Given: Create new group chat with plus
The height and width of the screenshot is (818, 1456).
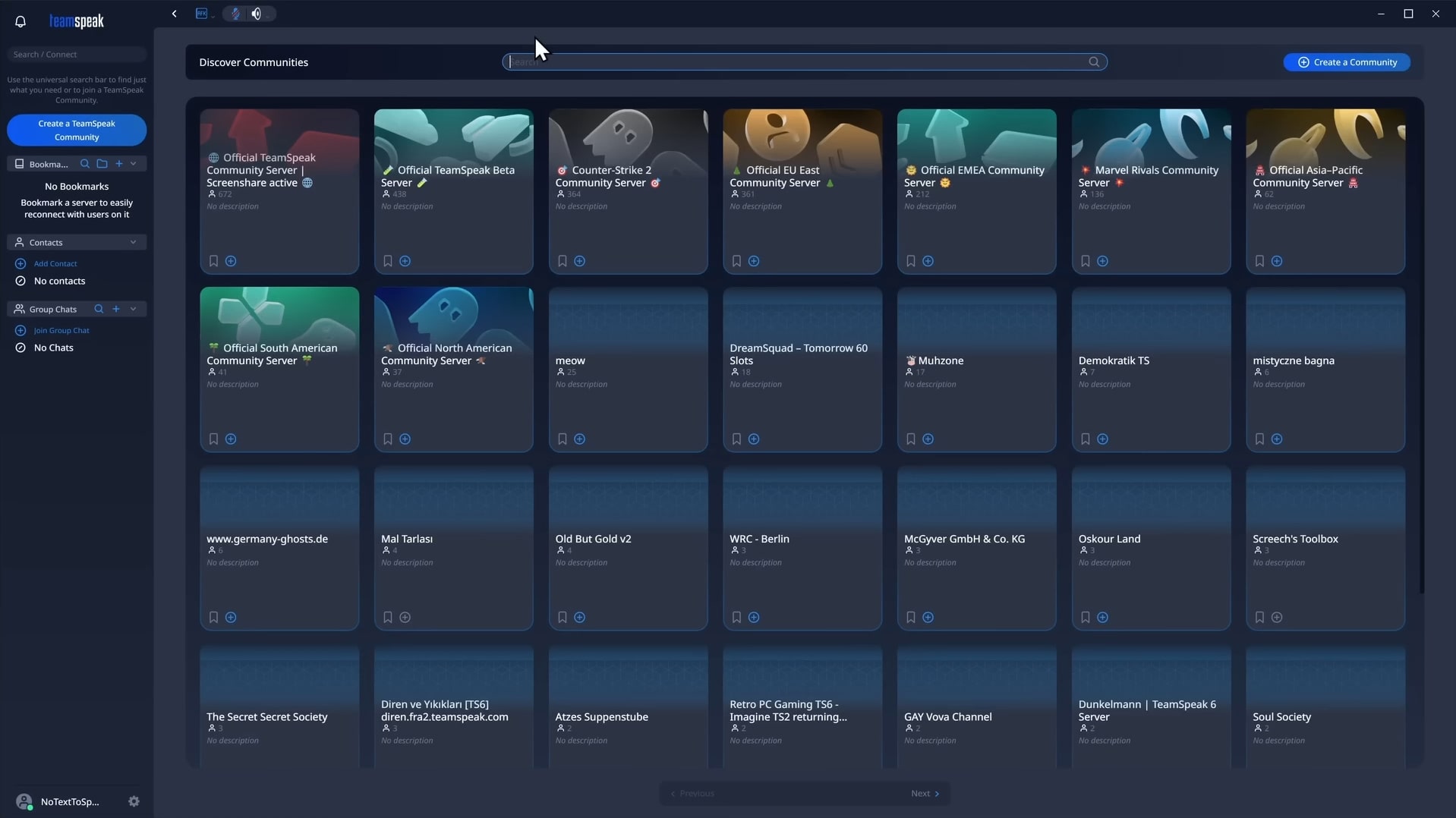Looking at the screenshot, I should point(116,310).
